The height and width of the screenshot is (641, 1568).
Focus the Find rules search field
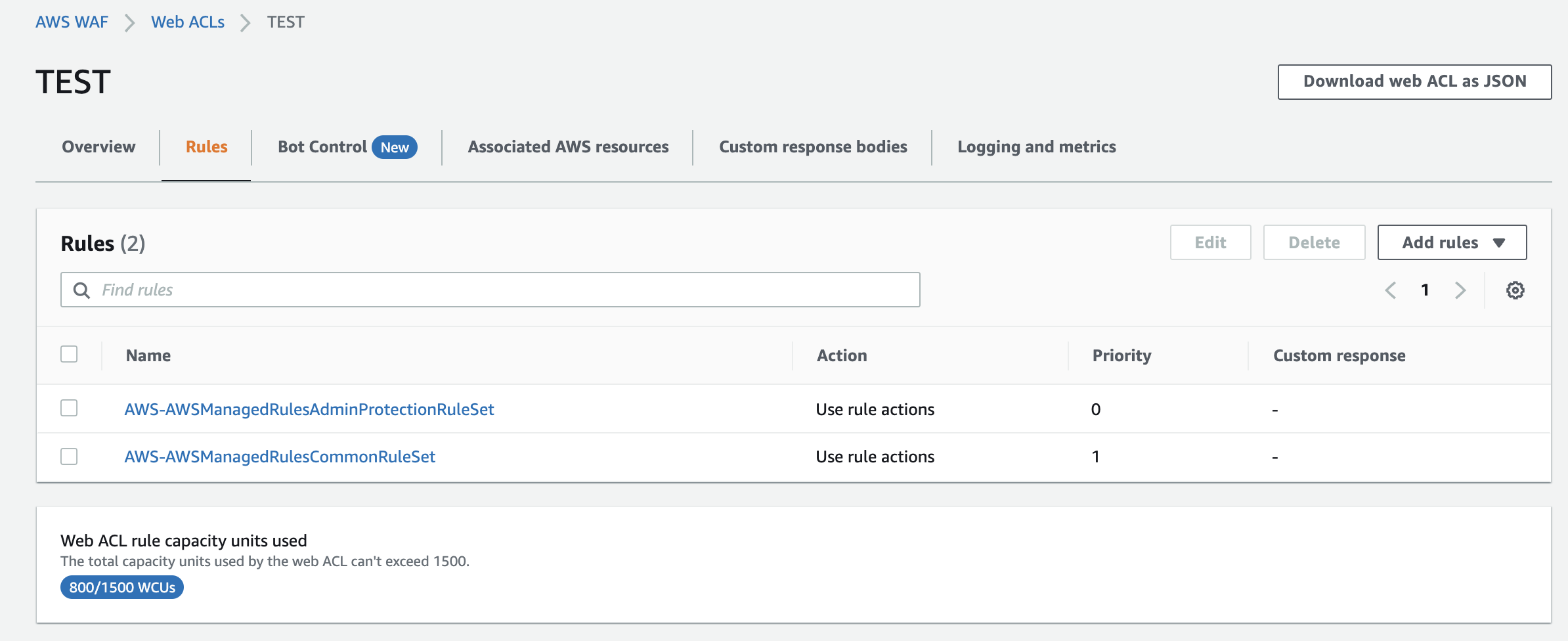click(490, 290)
